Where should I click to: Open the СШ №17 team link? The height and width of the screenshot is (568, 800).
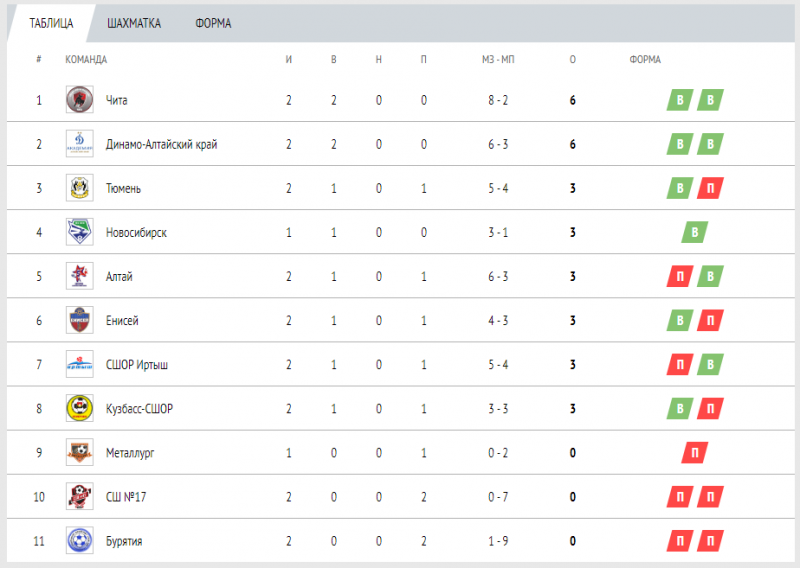click(126, 497)
